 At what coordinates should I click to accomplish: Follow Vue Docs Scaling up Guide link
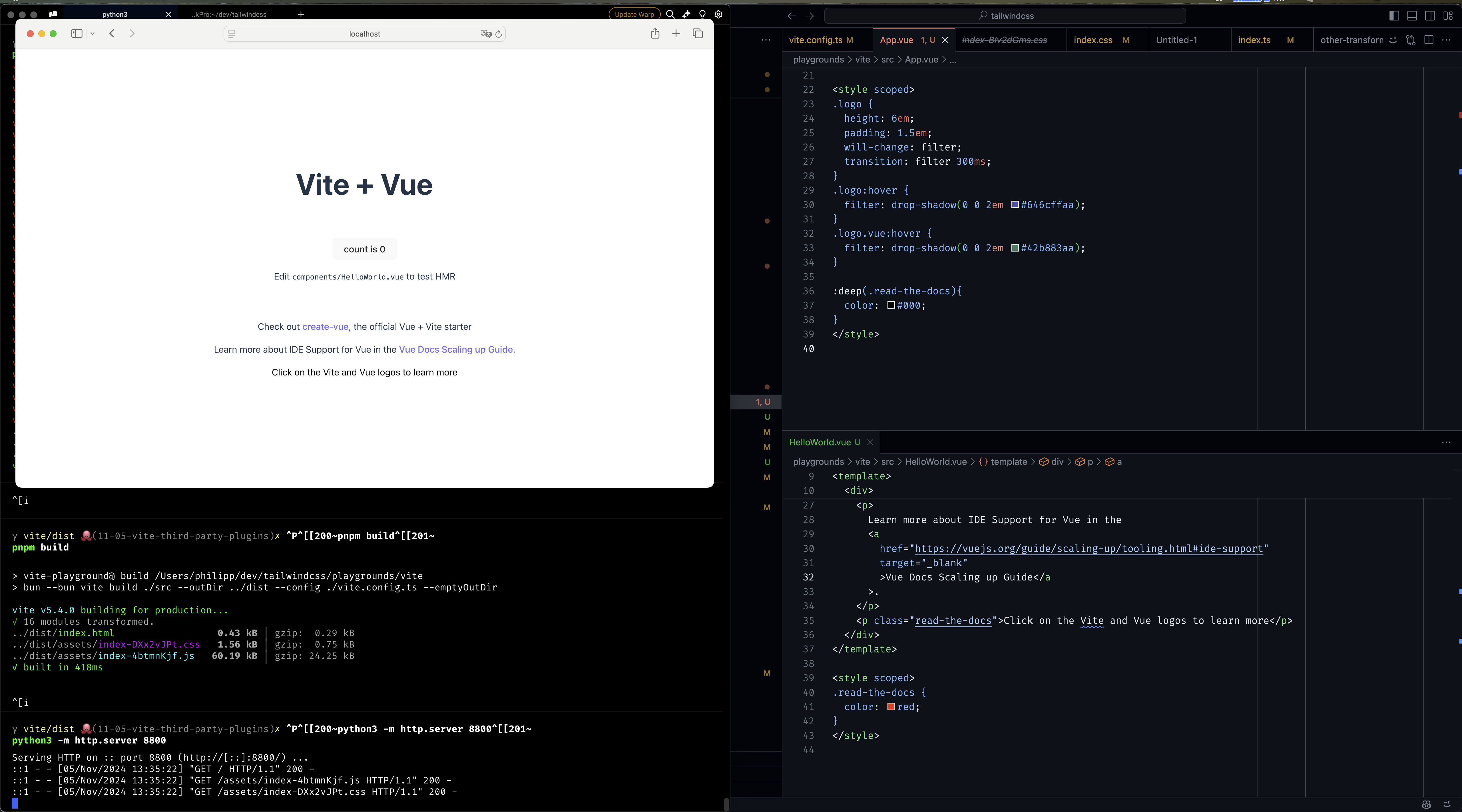pos(456,349)
